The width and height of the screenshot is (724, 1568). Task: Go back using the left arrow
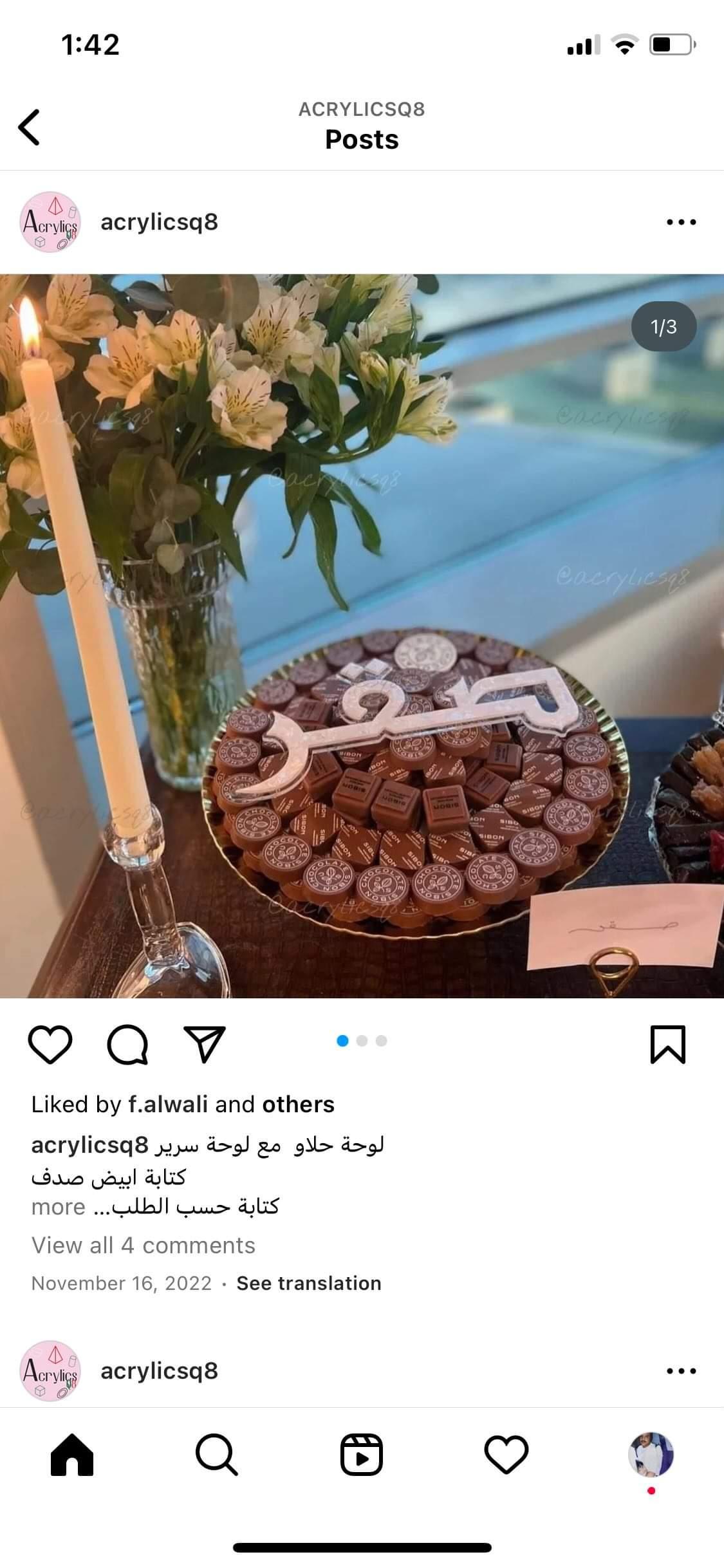point(29,127)
